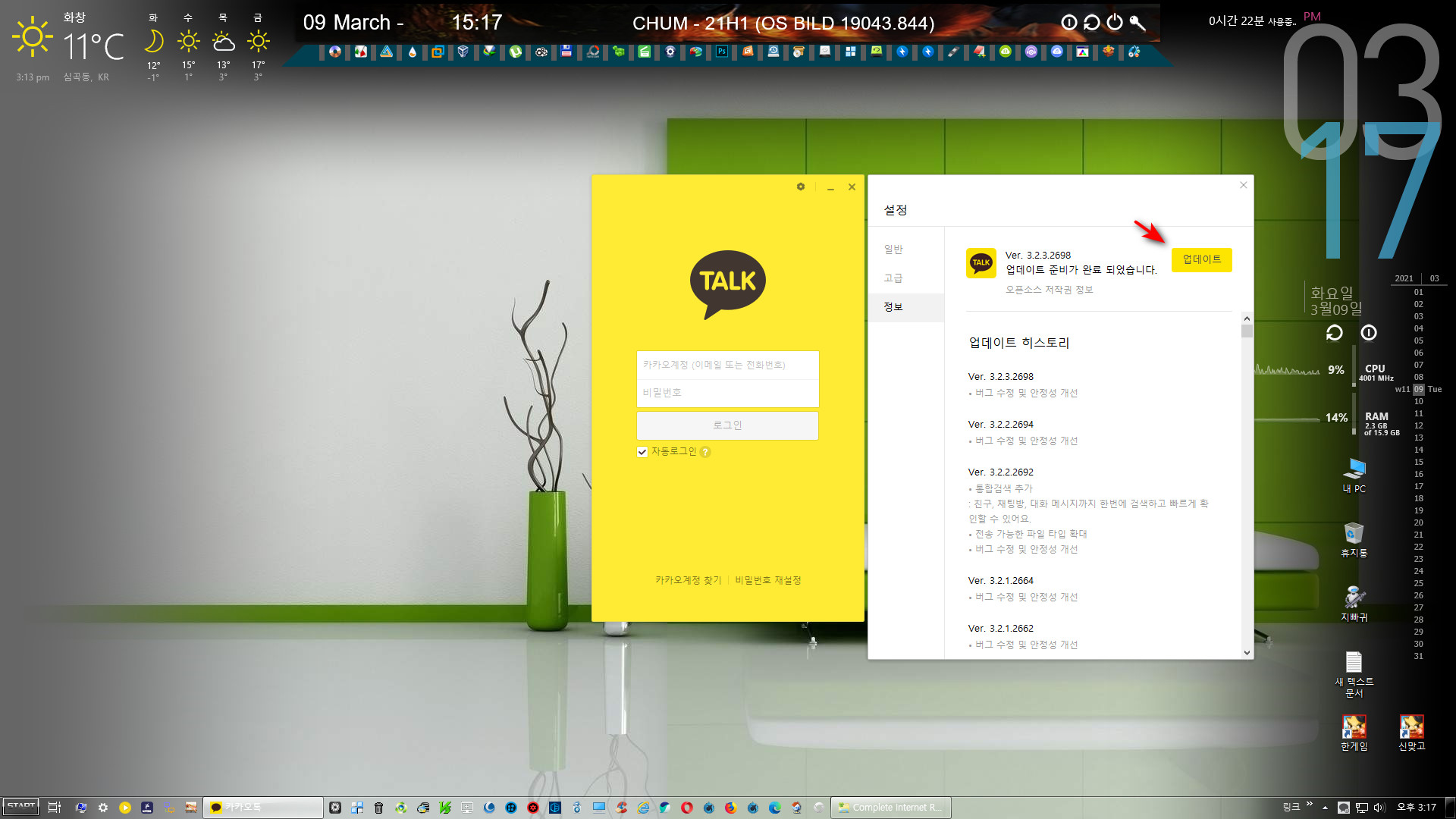Viewport: 1456px width, 819px height.
Task: Click the wrench tool icon in top bar
Action: click(x=1137, y=23)
